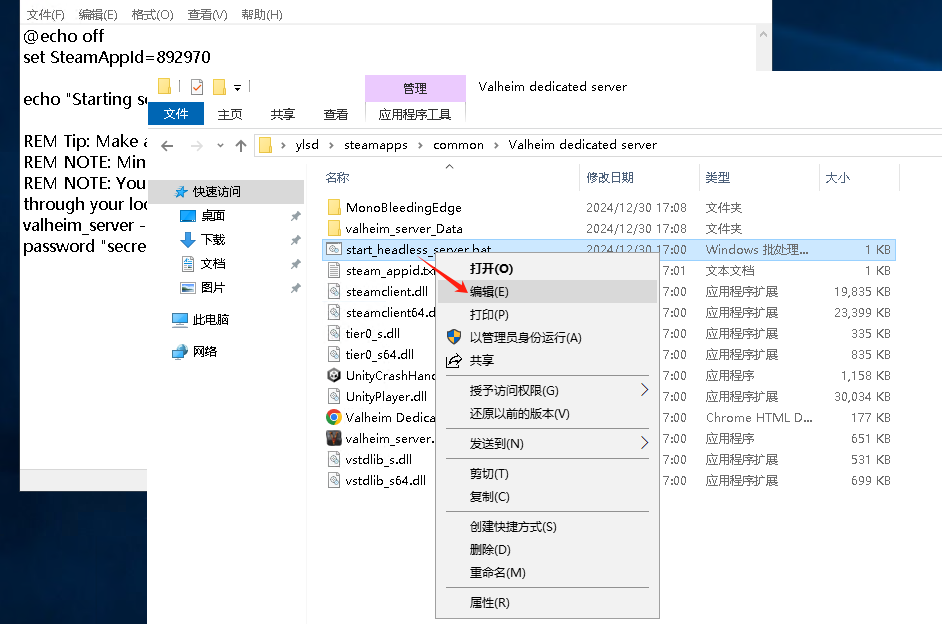
Task: Open 属性(R) from the context menu
Action: [547, 602]
